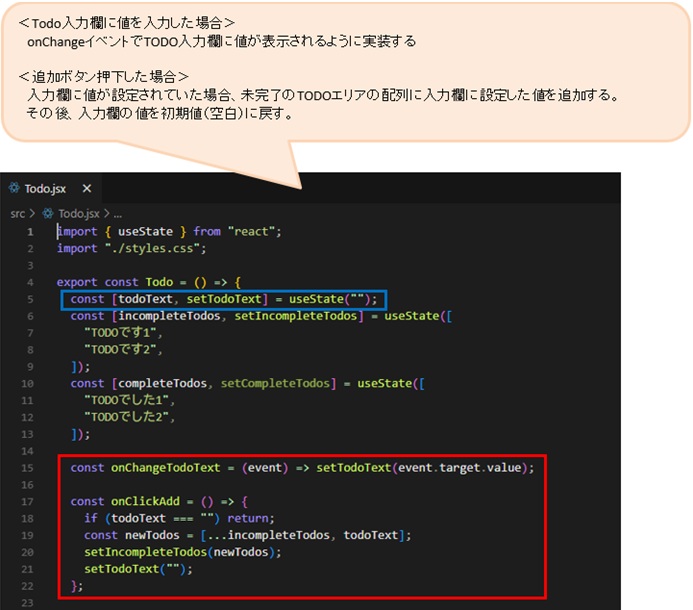Click the "react" string on line 1
This screenshot has width=693, height=610.
pos(251,232)
